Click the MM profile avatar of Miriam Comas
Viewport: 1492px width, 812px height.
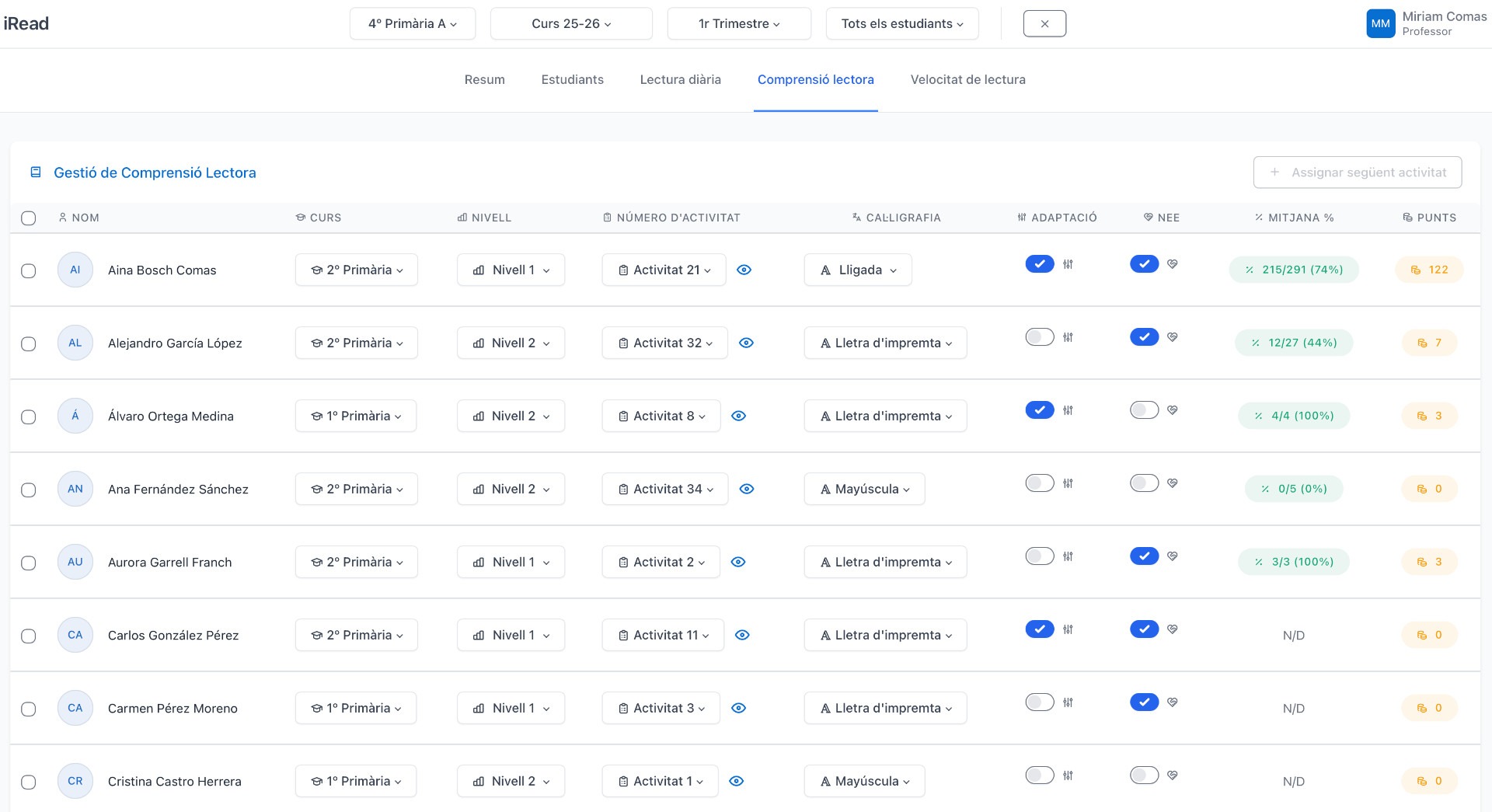click(1381, 23)
